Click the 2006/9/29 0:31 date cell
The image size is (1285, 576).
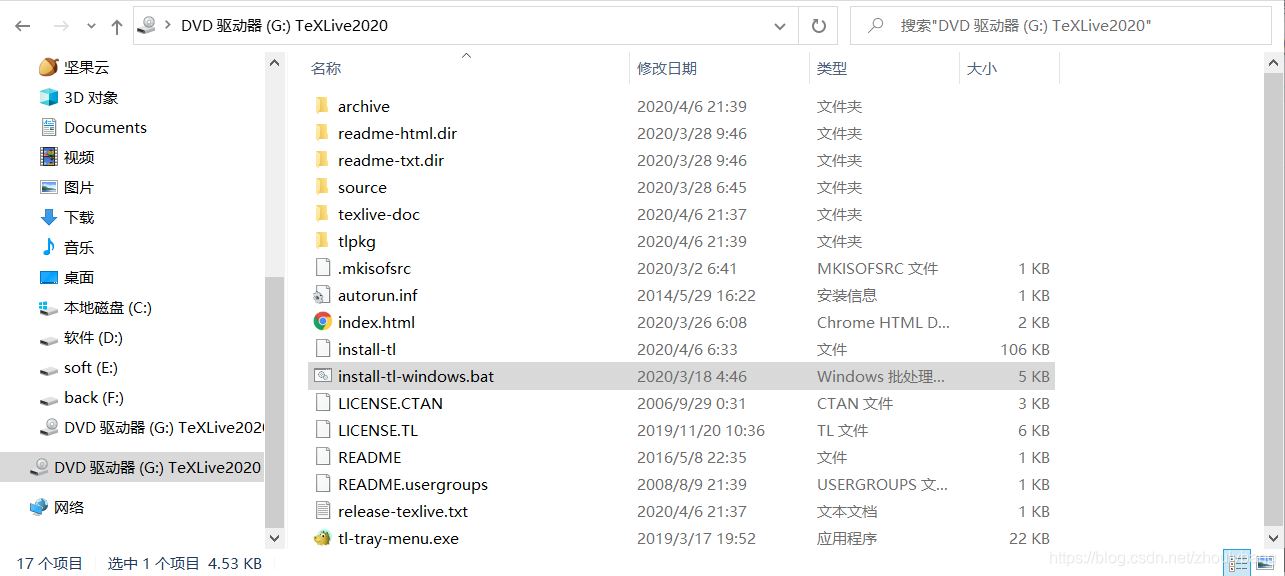[x=692, y=403]
